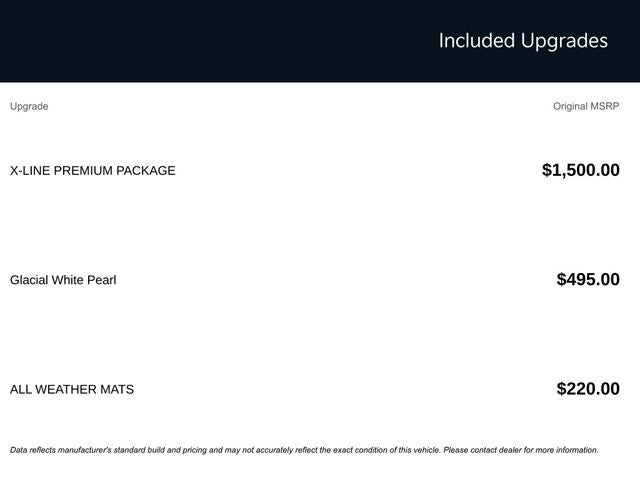
Task: Click the word "Included" in the title
Action: [476, 41]
